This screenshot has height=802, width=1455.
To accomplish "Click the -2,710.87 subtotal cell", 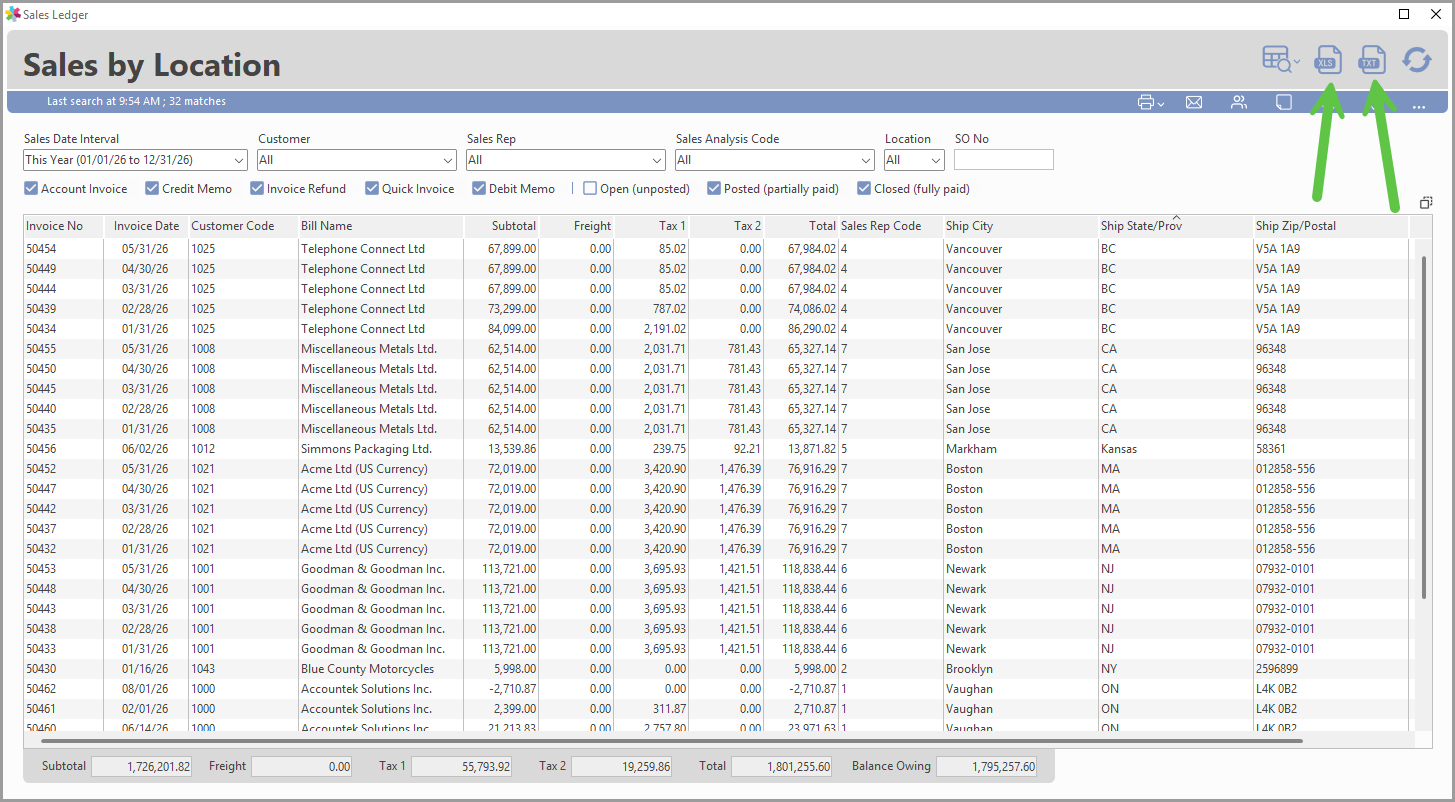I will coord(502,689).
